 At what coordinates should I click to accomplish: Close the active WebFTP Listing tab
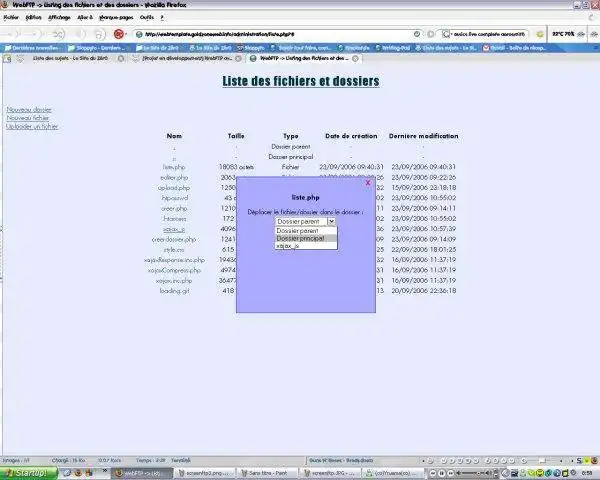[355, 59]
